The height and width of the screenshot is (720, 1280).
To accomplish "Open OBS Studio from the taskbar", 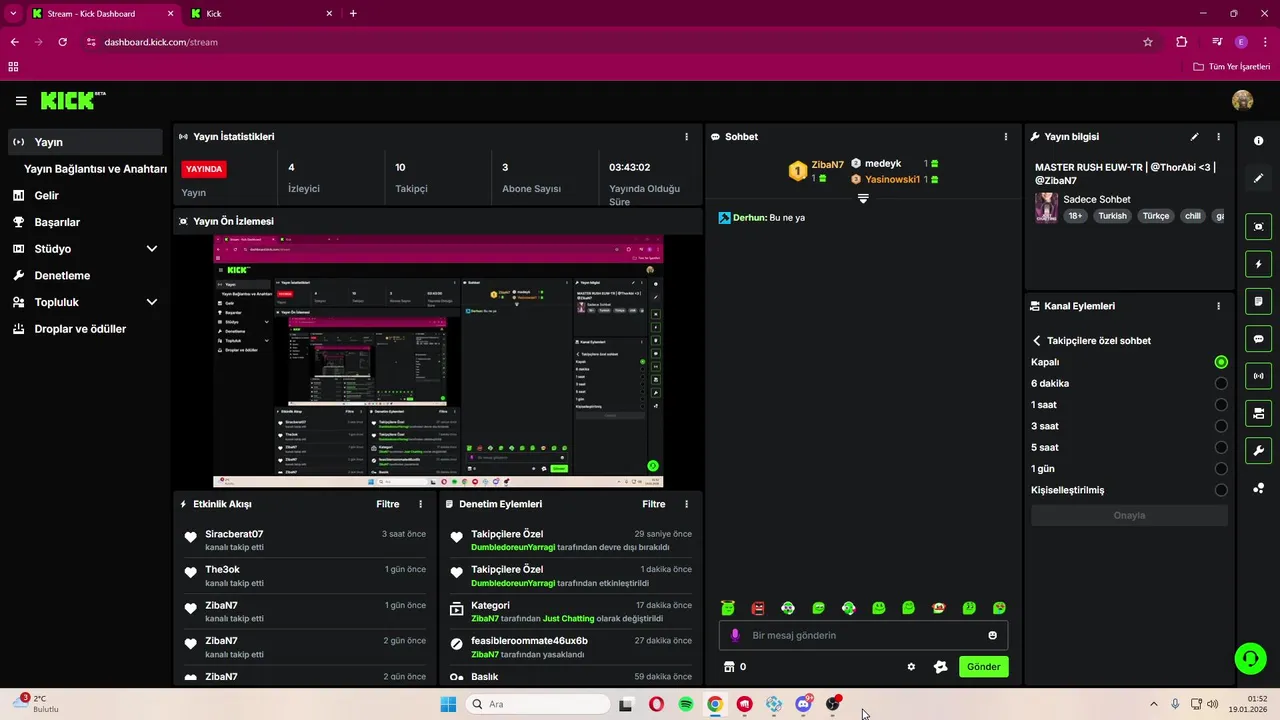I will click(x=832, y=704).
